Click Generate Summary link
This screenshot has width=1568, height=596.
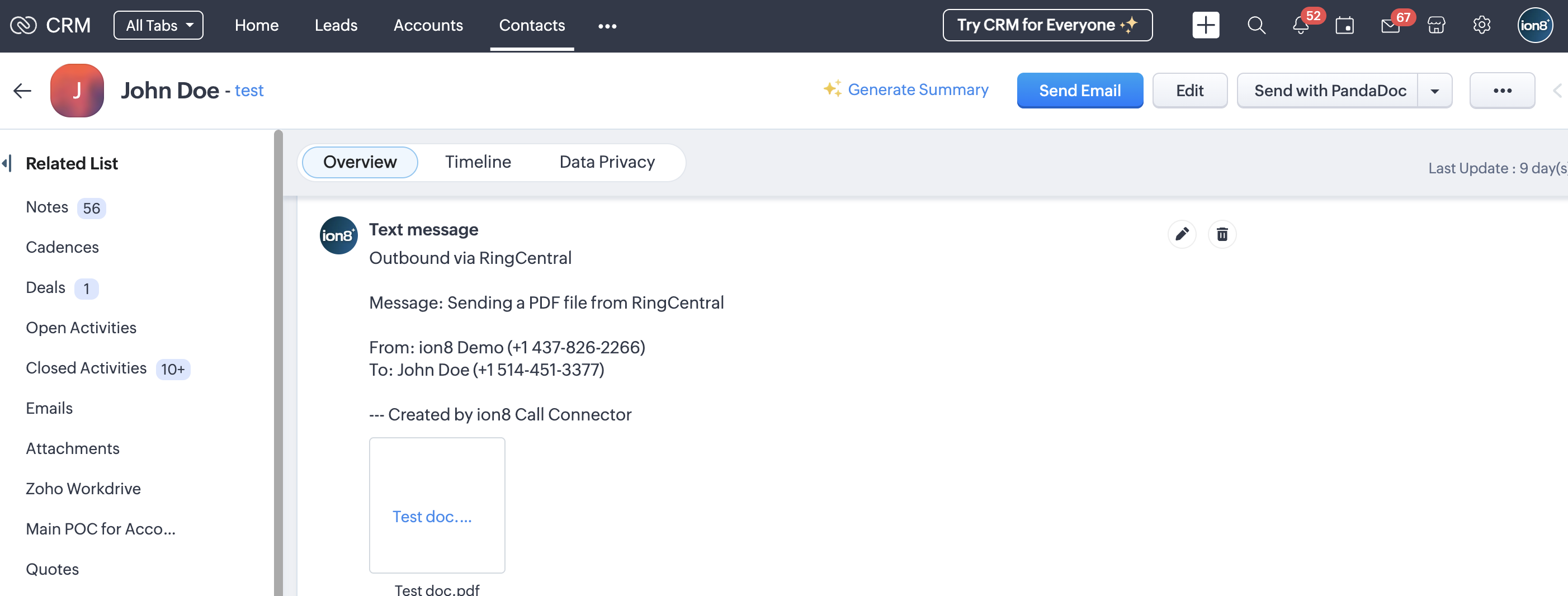[x=906, y=89]
